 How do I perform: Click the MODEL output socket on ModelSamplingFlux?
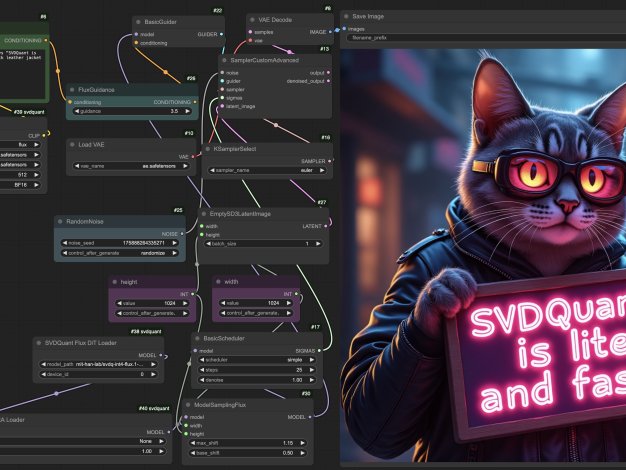pos(310,417)
